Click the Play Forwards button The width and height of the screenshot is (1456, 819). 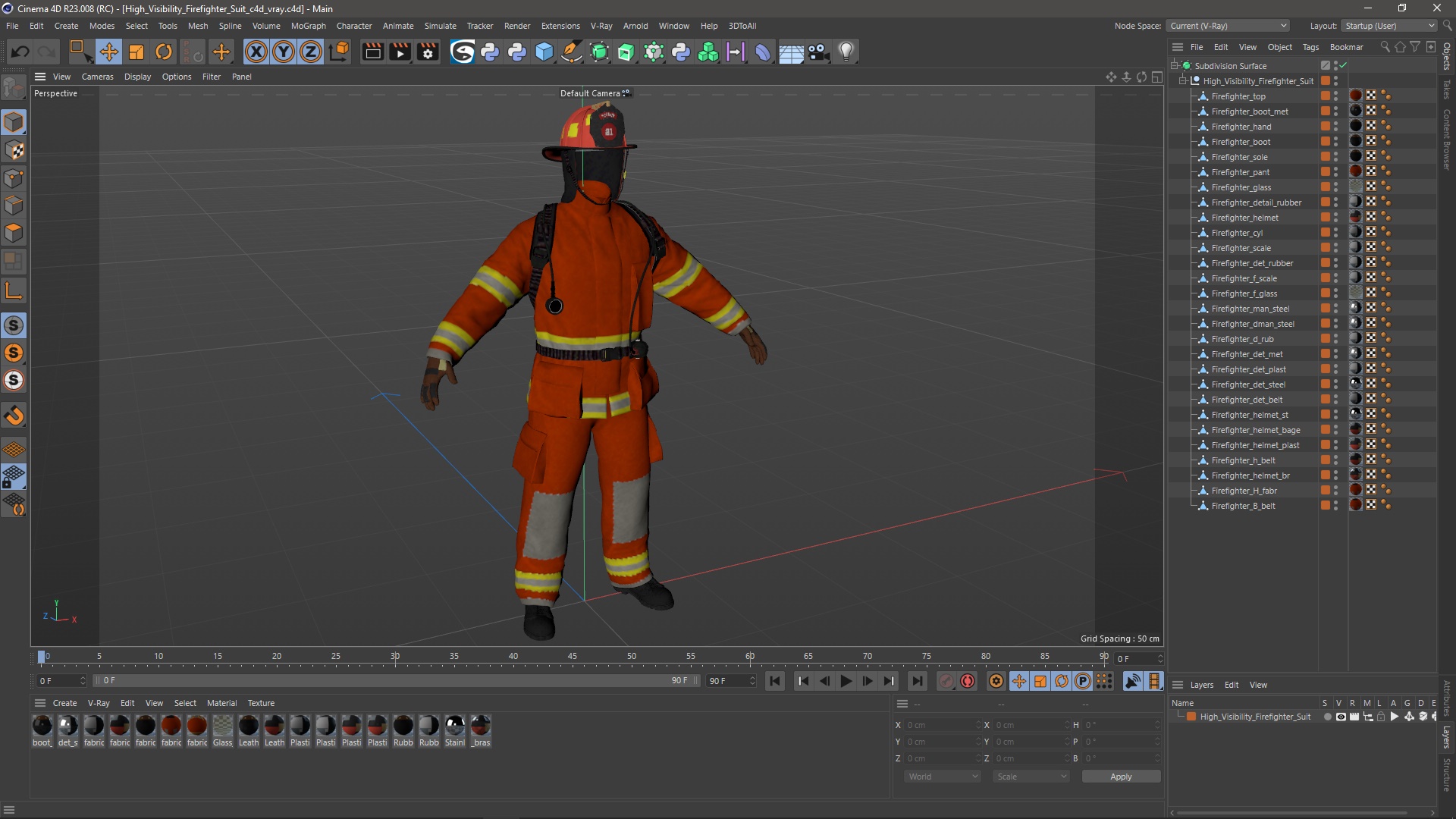pyautogui.click(x=846, y=681)
